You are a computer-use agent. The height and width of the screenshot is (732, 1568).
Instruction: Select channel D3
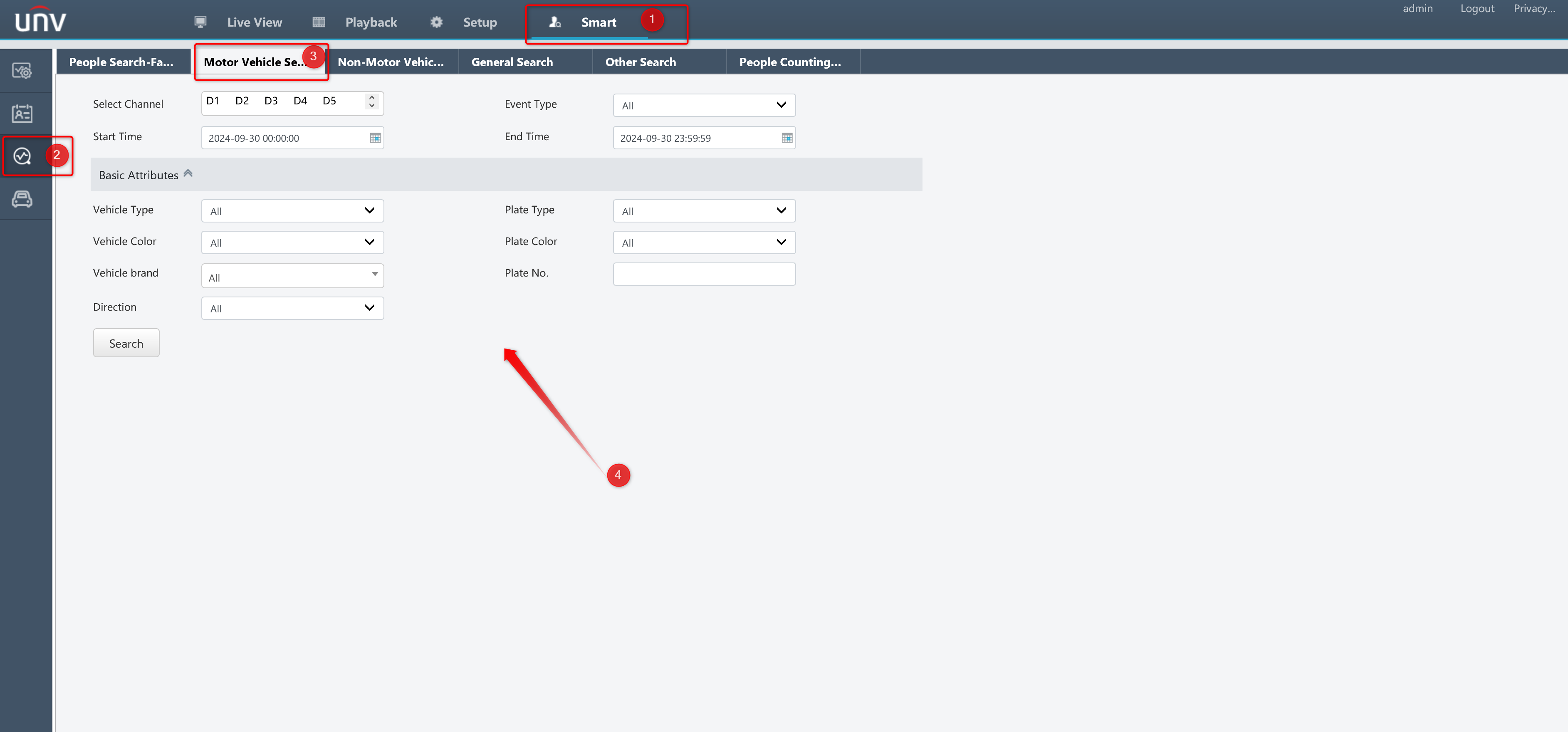coord(271,101)
